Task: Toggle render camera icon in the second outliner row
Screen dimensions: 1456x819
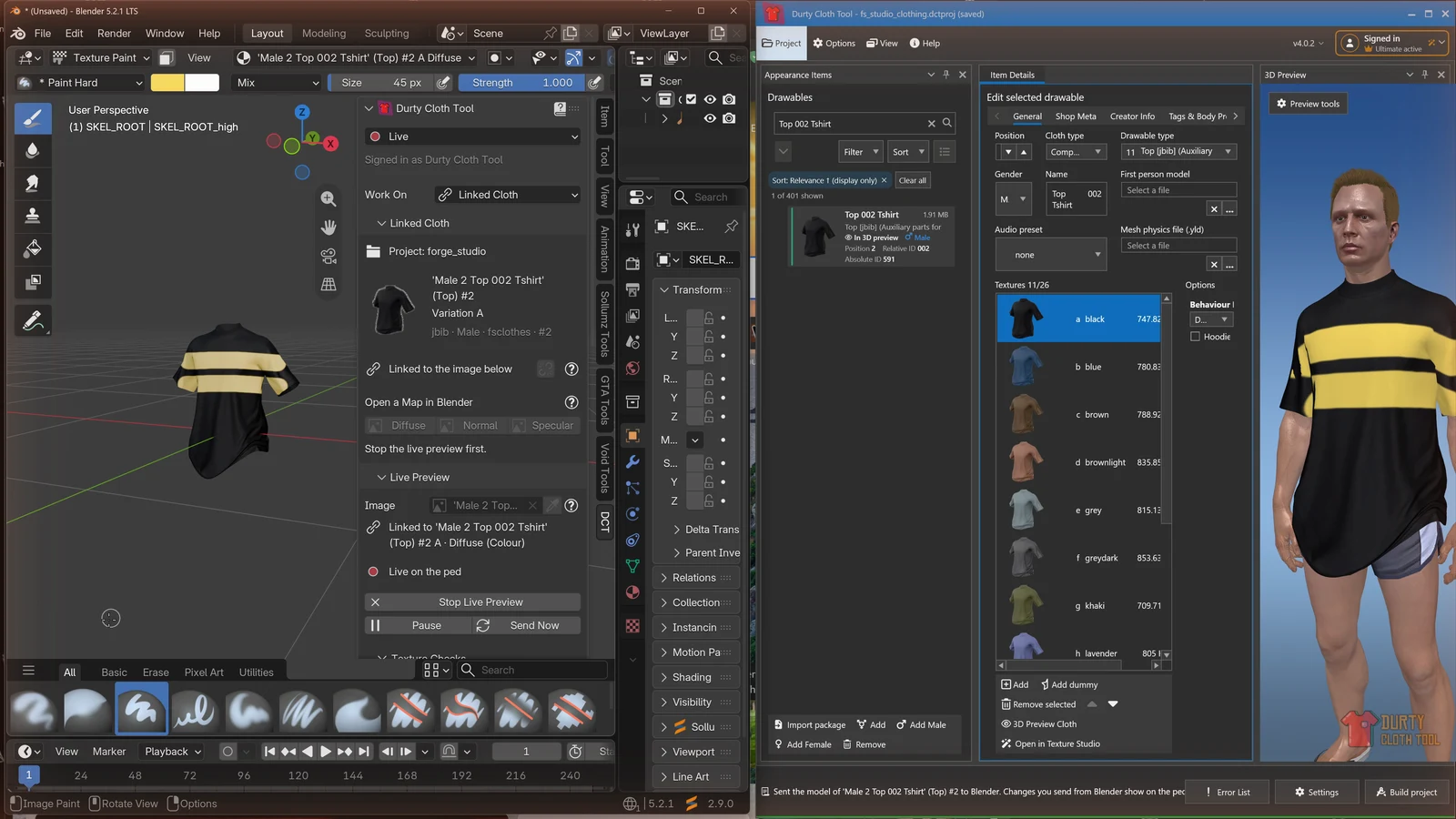Action: pos(729,118)
